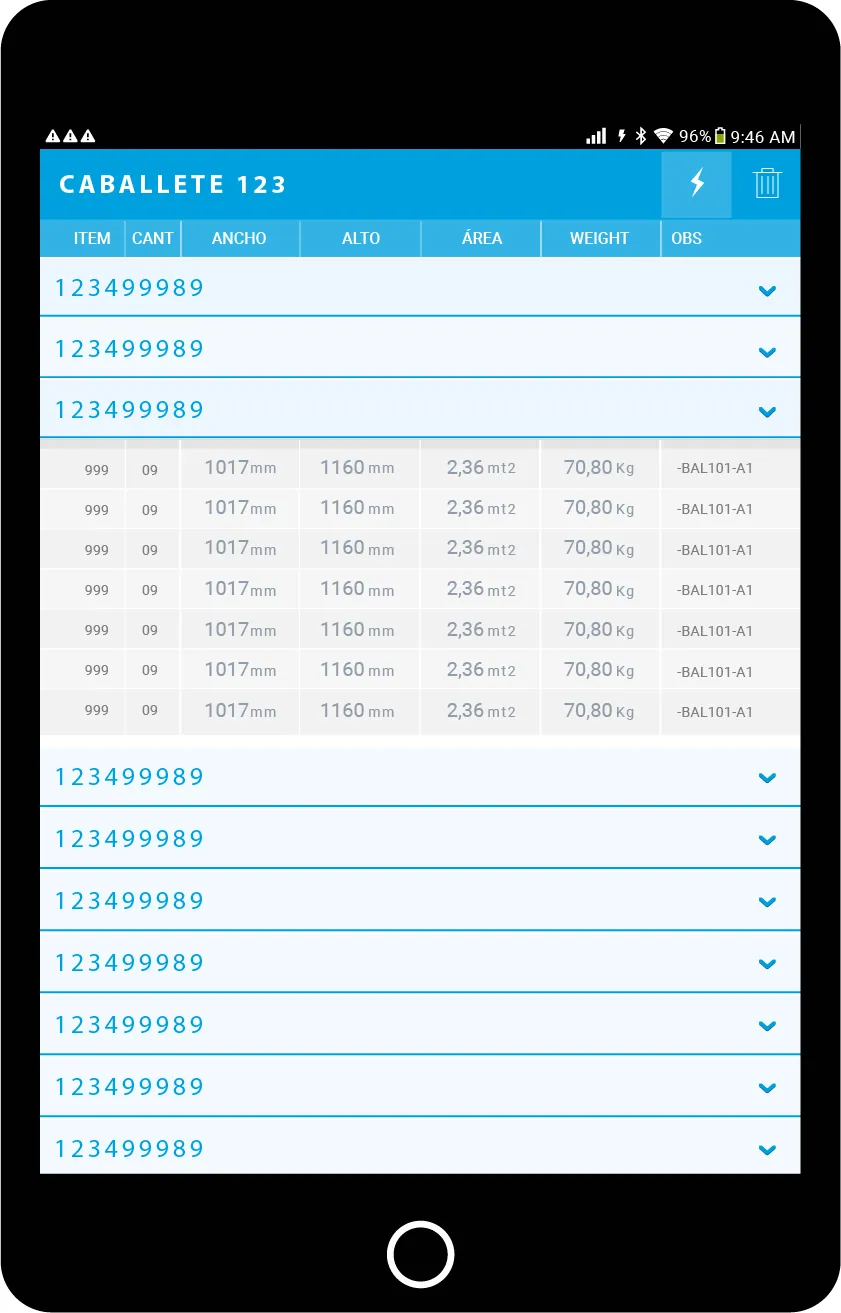Viewport: 841px width, 1313px height.
Task: Select the OBS column header
Action: pos(687,238)
